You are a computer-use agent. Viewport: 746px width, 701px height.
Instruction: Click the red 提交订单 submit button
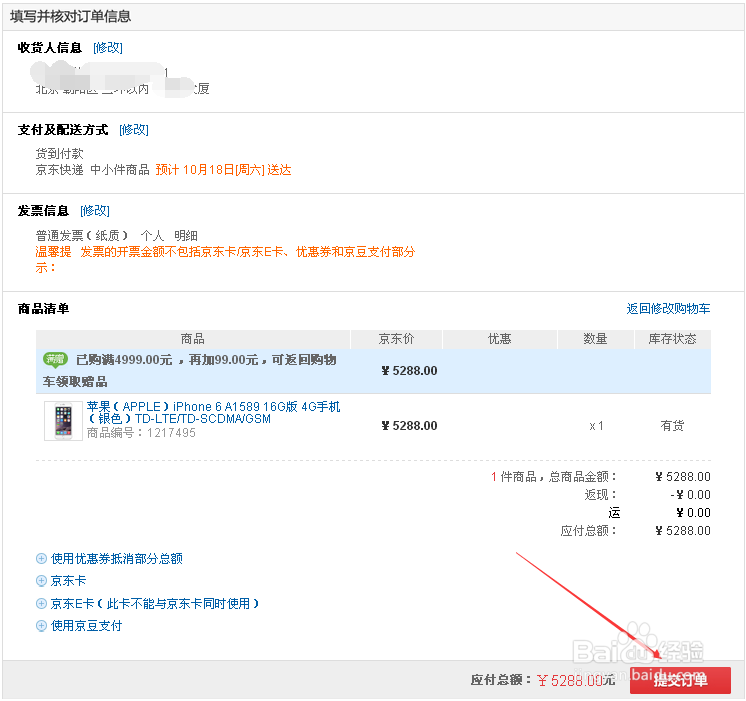coord(680,680)
